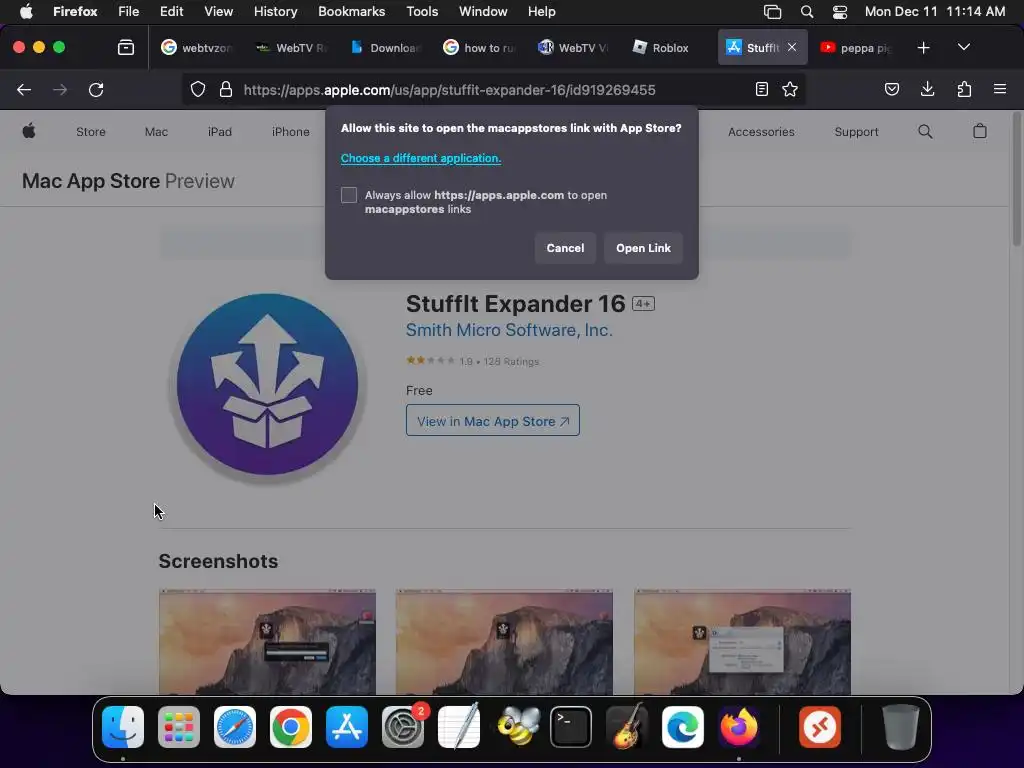Click iPhone in Apple navigation
Image resolution: width=1024 pixels, height=768 pixels.
[x=291, y=132]
